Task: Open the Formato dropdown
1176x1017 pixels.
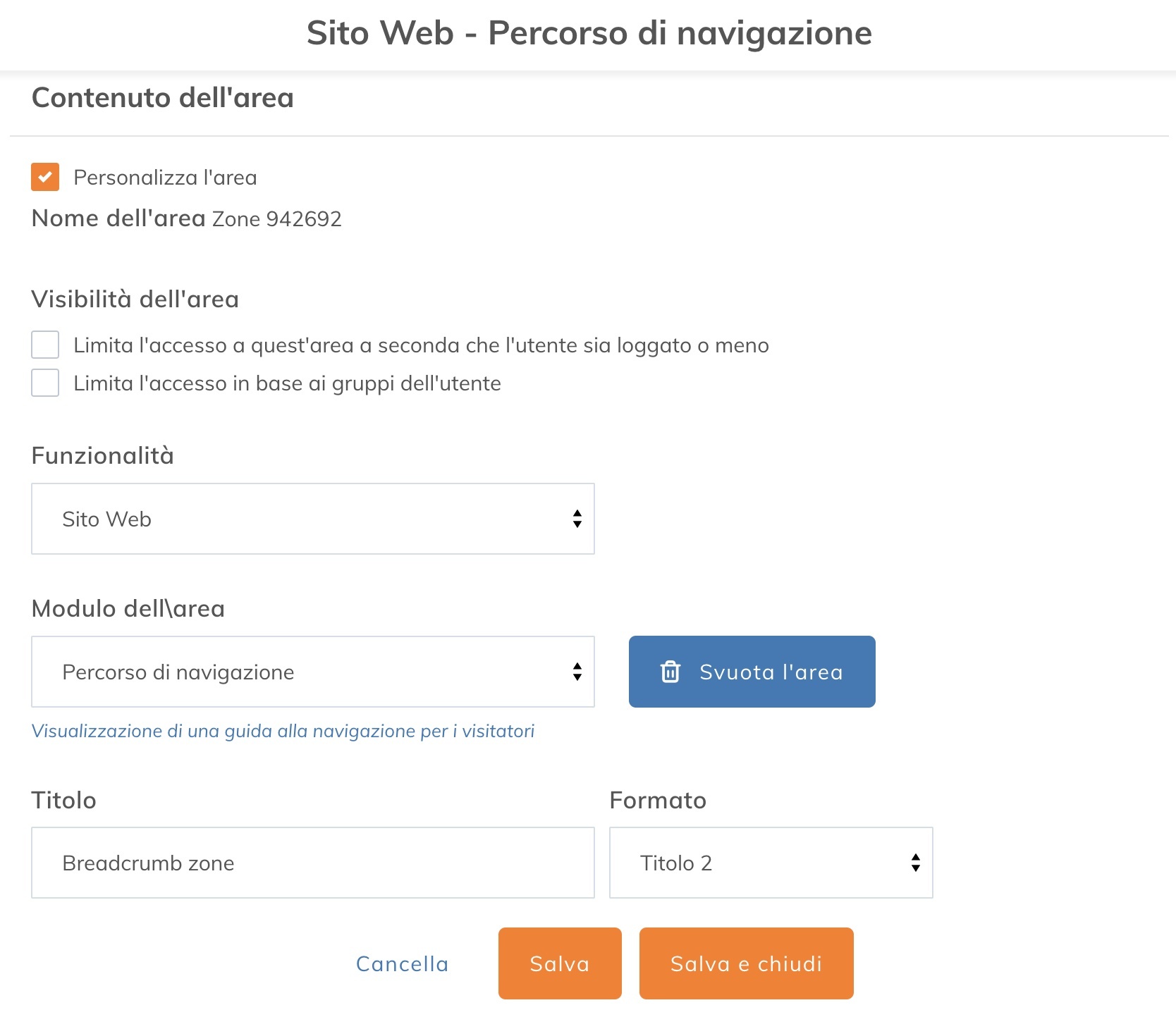Action: click(770, 863)
